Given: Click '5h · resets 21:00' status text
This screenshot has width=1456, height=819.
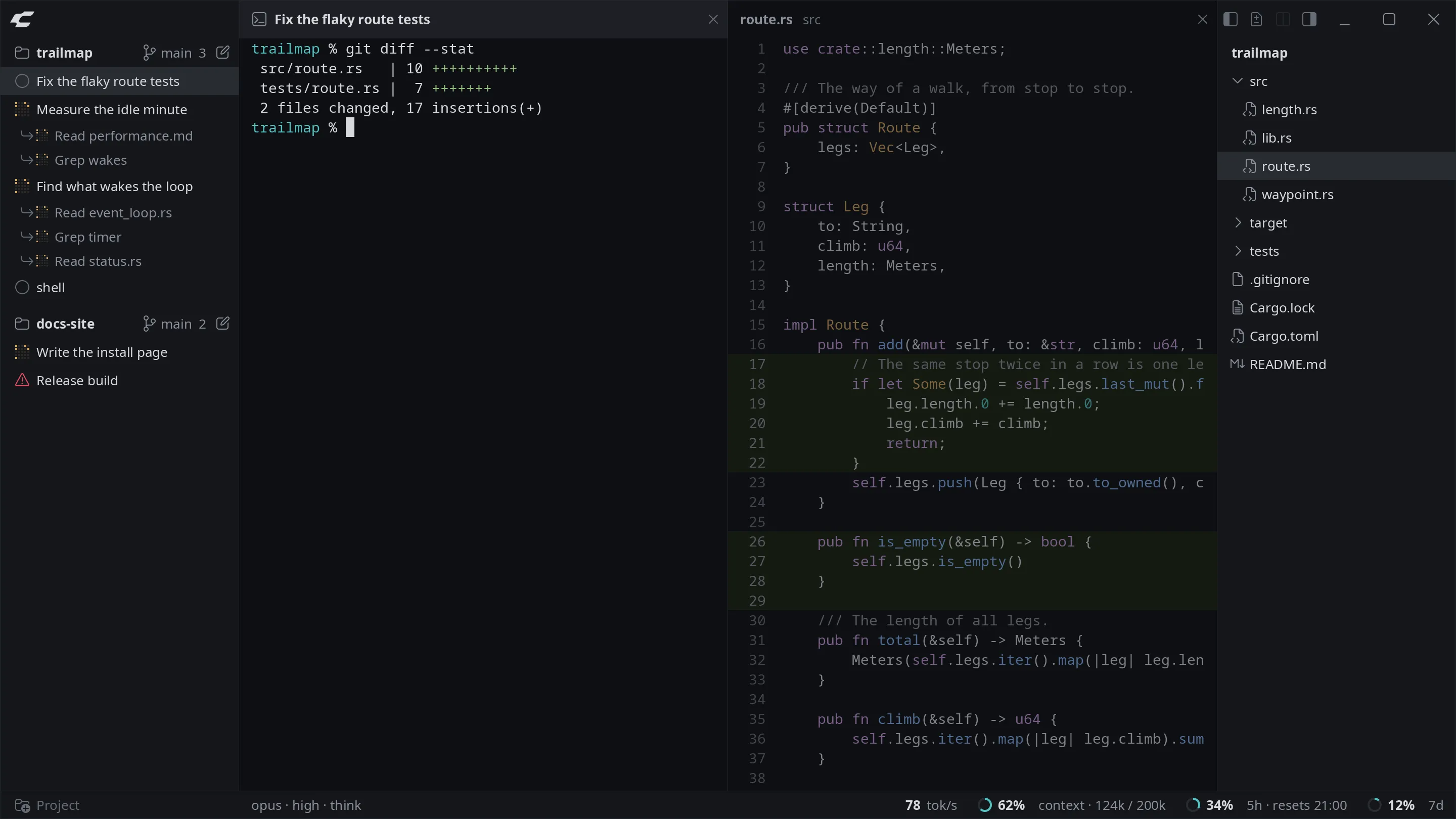Looking at the screenshot, I should pos(1297,805).
